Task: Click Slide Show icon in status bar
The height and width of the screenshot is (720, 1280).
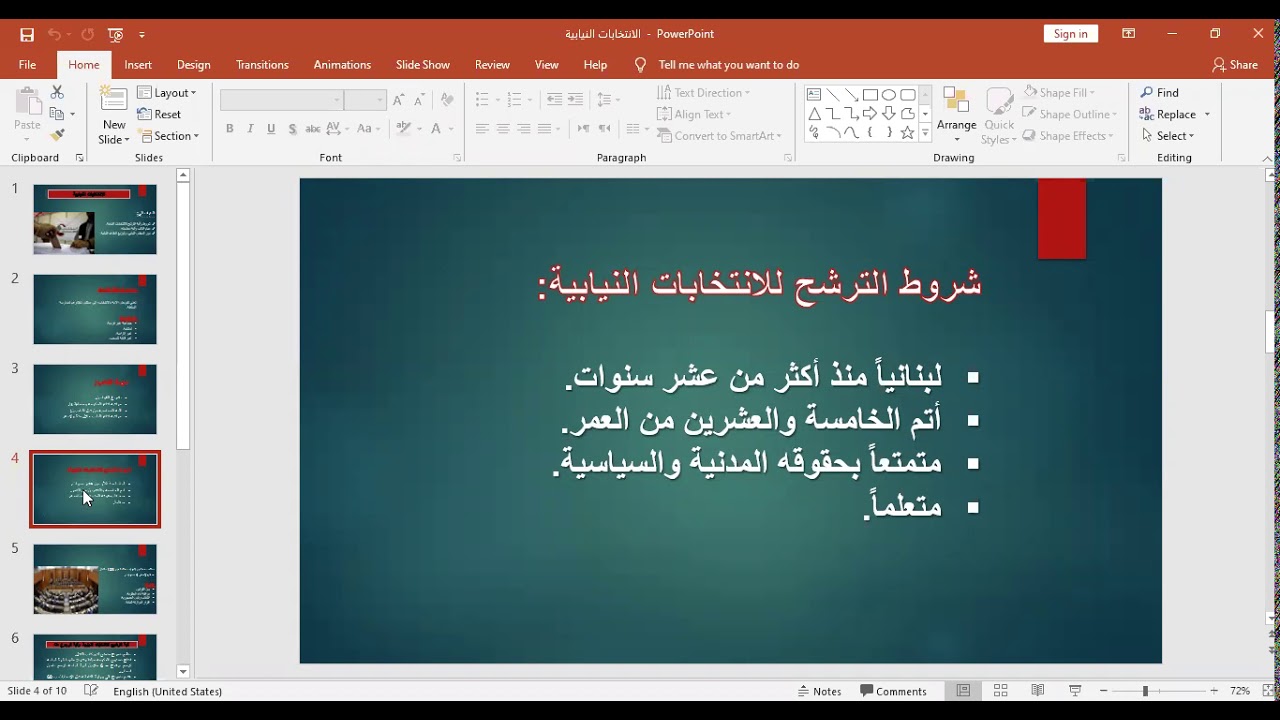Action: (x=1075, y=691)
